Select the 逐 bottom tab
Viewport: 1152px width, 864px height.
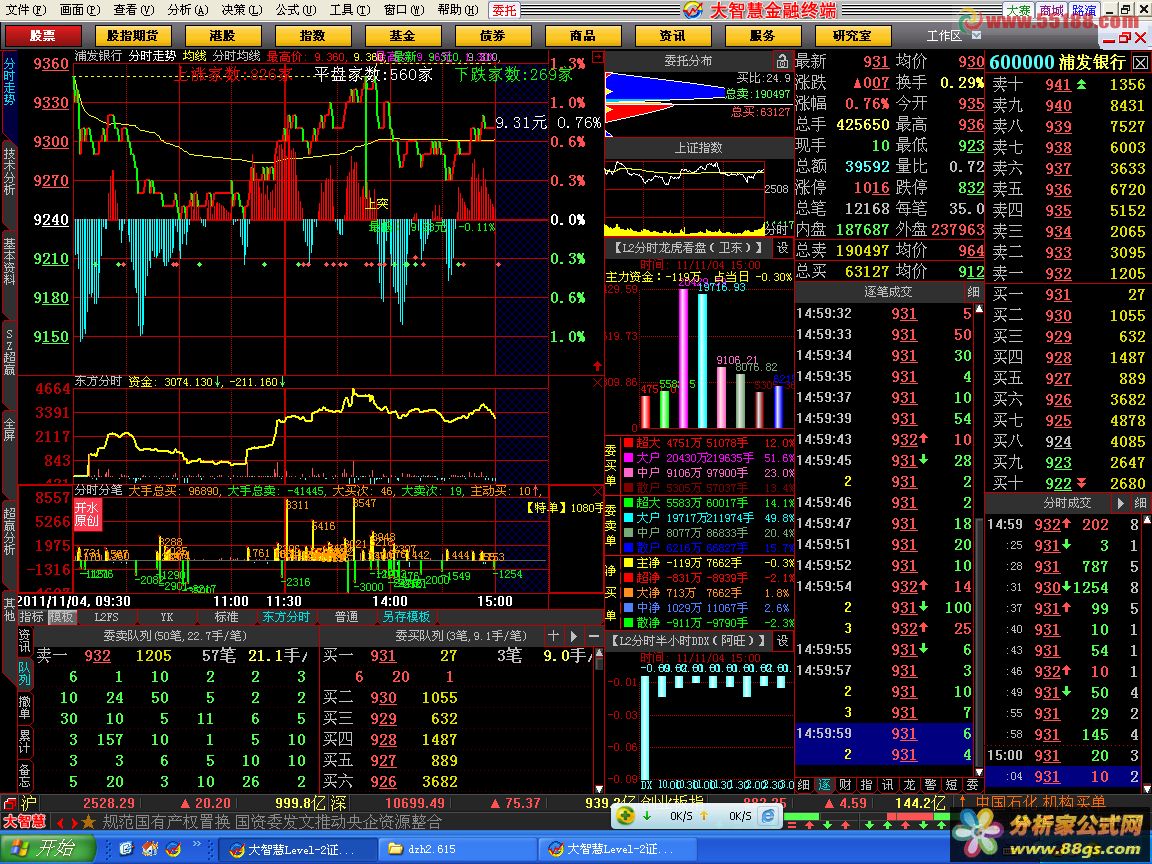tap(825, 785)
